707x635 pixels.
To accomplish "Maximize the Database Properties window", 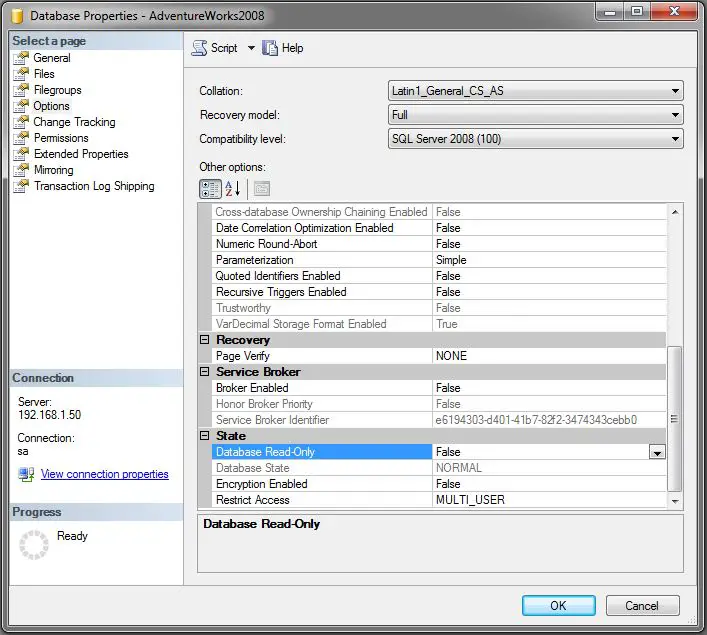I will [x=637, y=11].
